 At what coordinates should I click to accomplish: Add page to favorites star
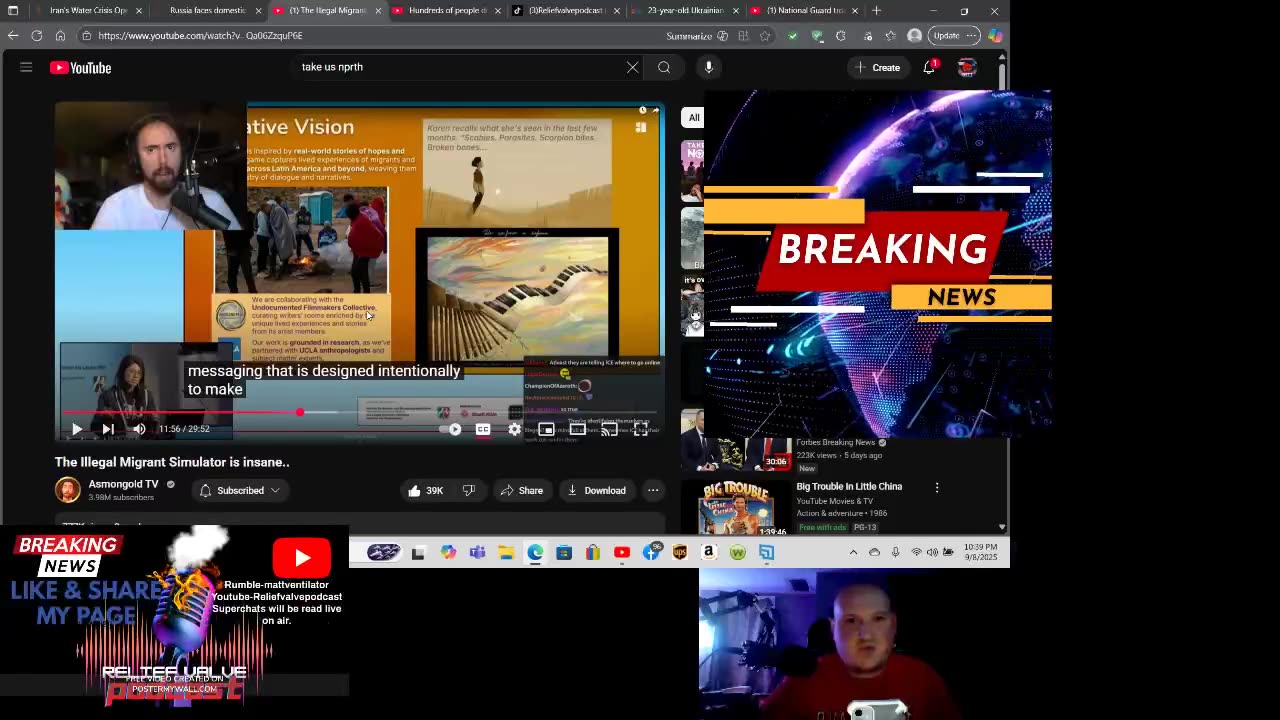point(765,36)
